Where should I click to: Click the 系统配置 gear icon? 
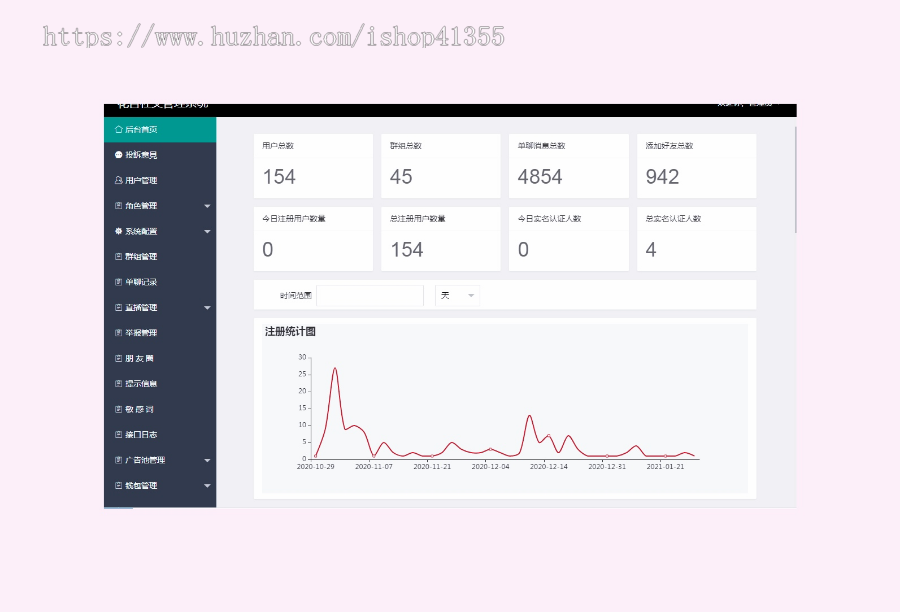pyautogui.click(x=118, y=231)
